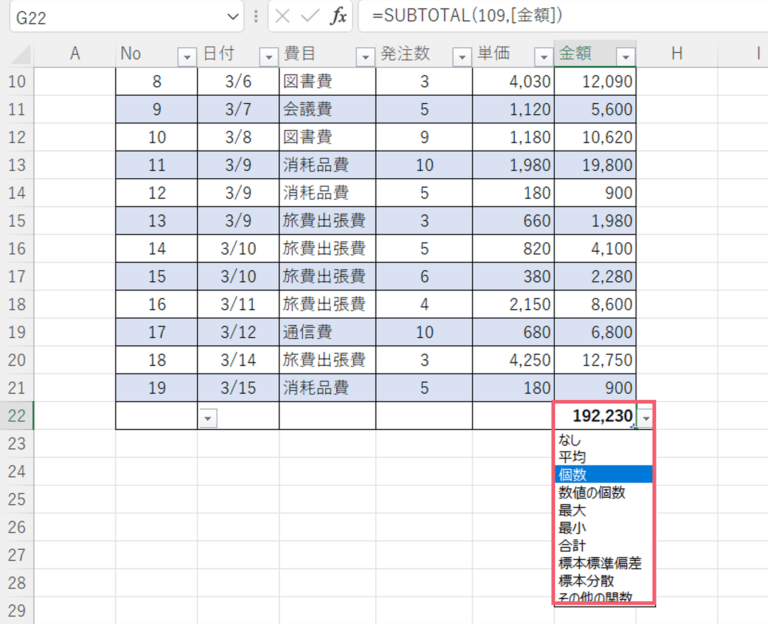
Task: Click the Cancel X icon in formula bar
Action: tap(284, 16)
